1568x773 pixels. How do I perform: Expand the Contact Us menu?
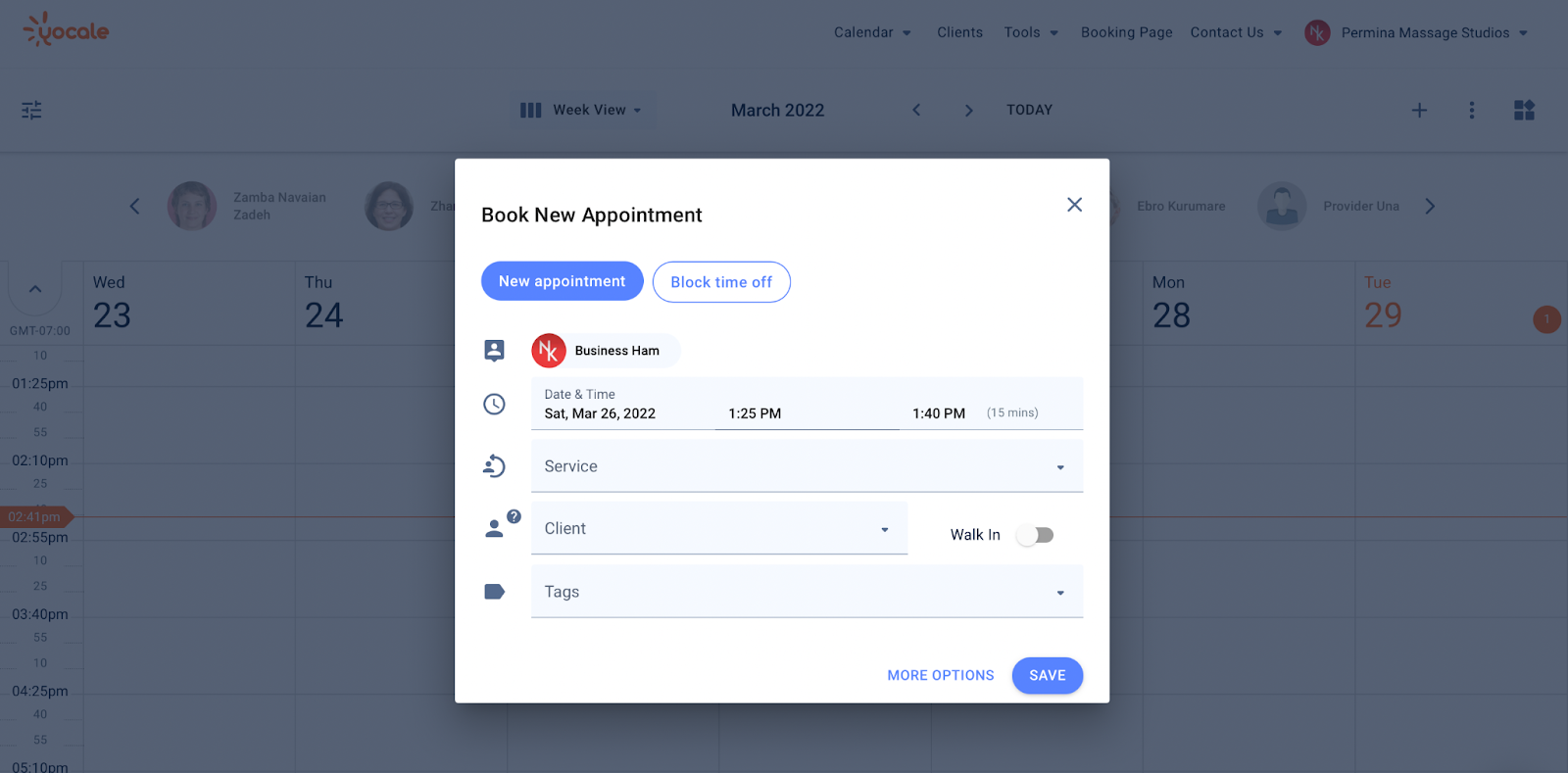1237,32
